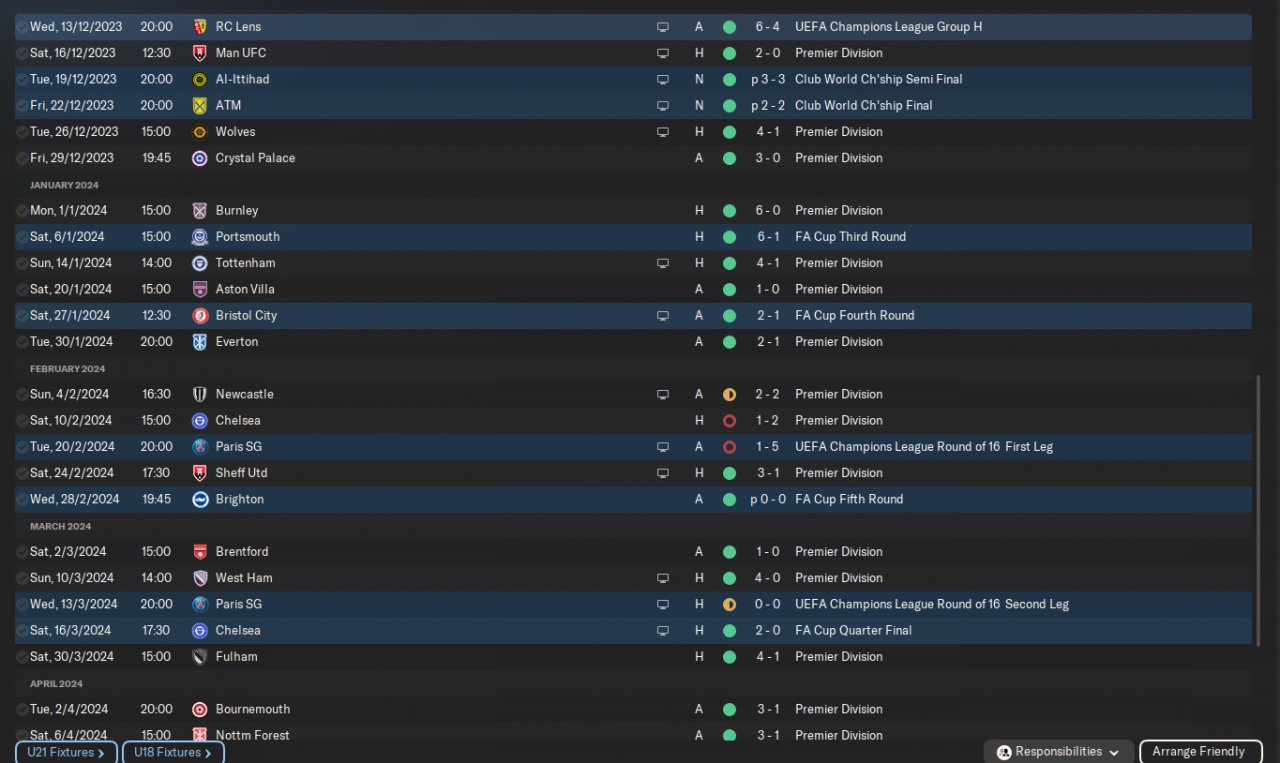Toggle the check circle beside Sat, 2/3/2024
The height and width of the screenshot is (763, 1280).
coord(22,552)
